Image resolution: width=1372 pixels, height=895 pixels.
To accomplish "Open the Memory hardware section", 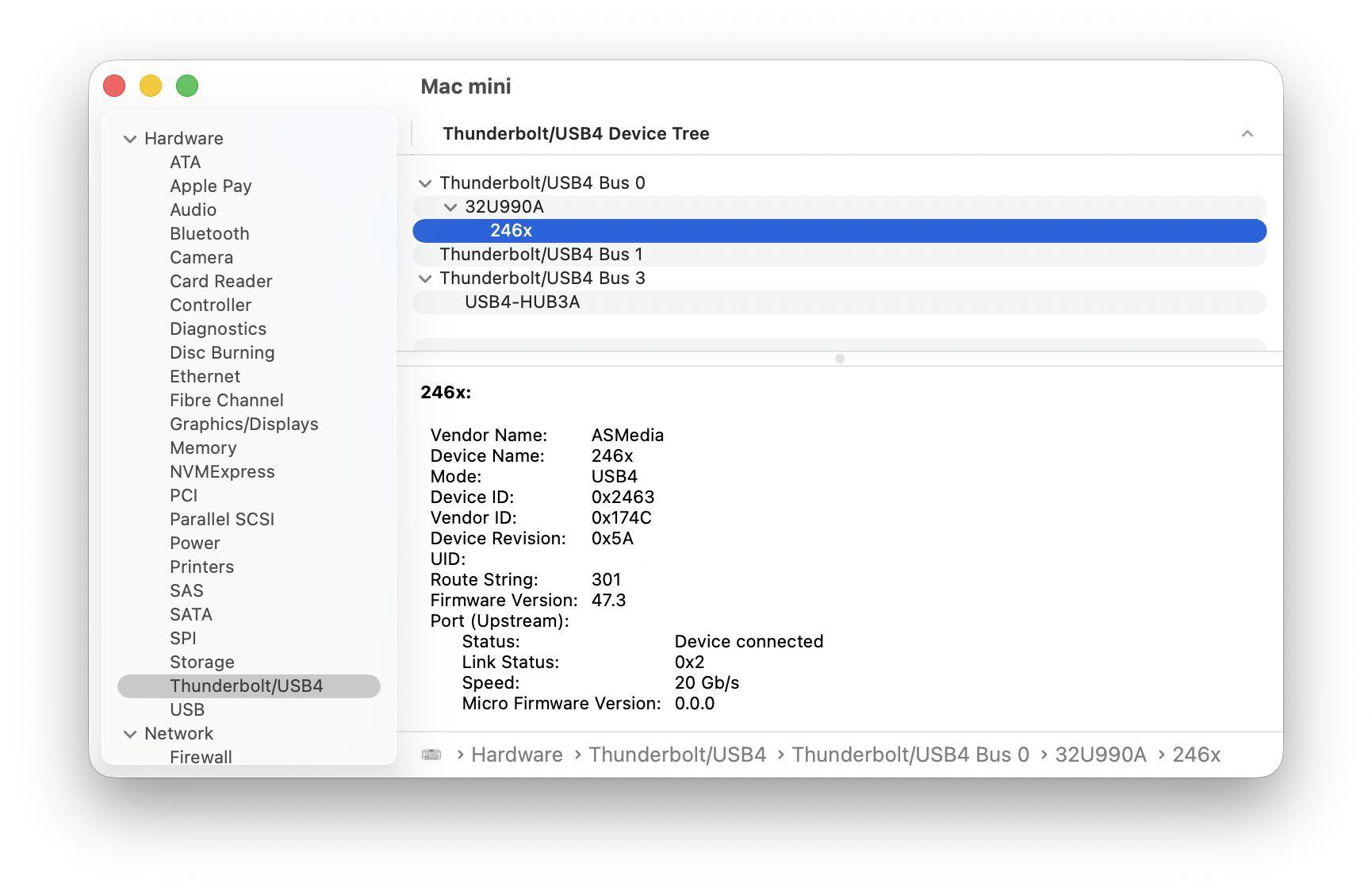I will click(202, 447).
